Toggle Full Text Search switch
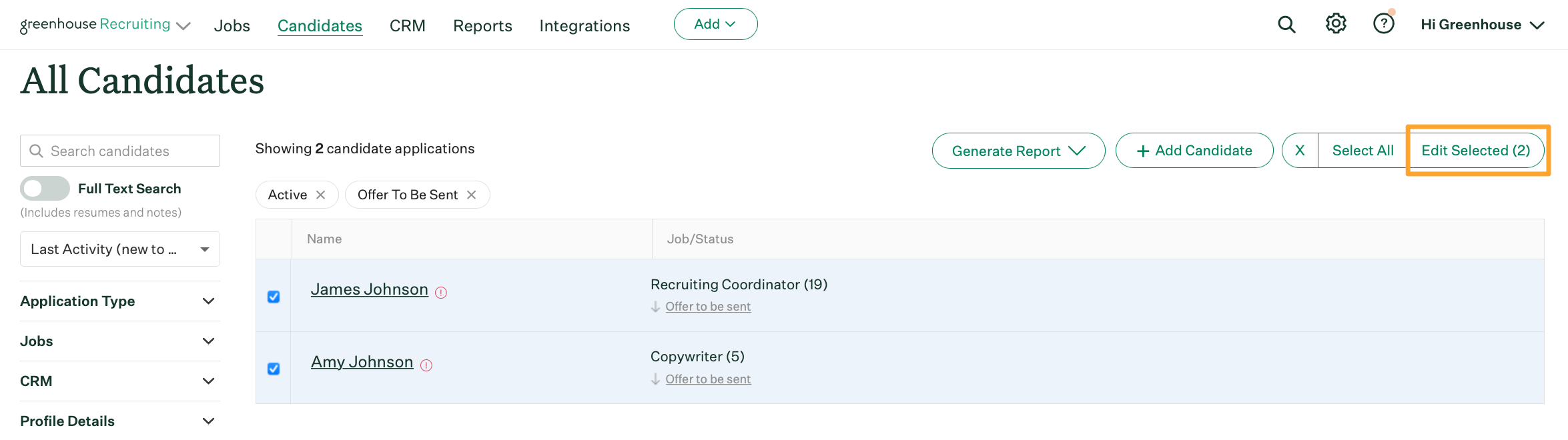Viewport: 1568px width, 440px height. point(45,189)
